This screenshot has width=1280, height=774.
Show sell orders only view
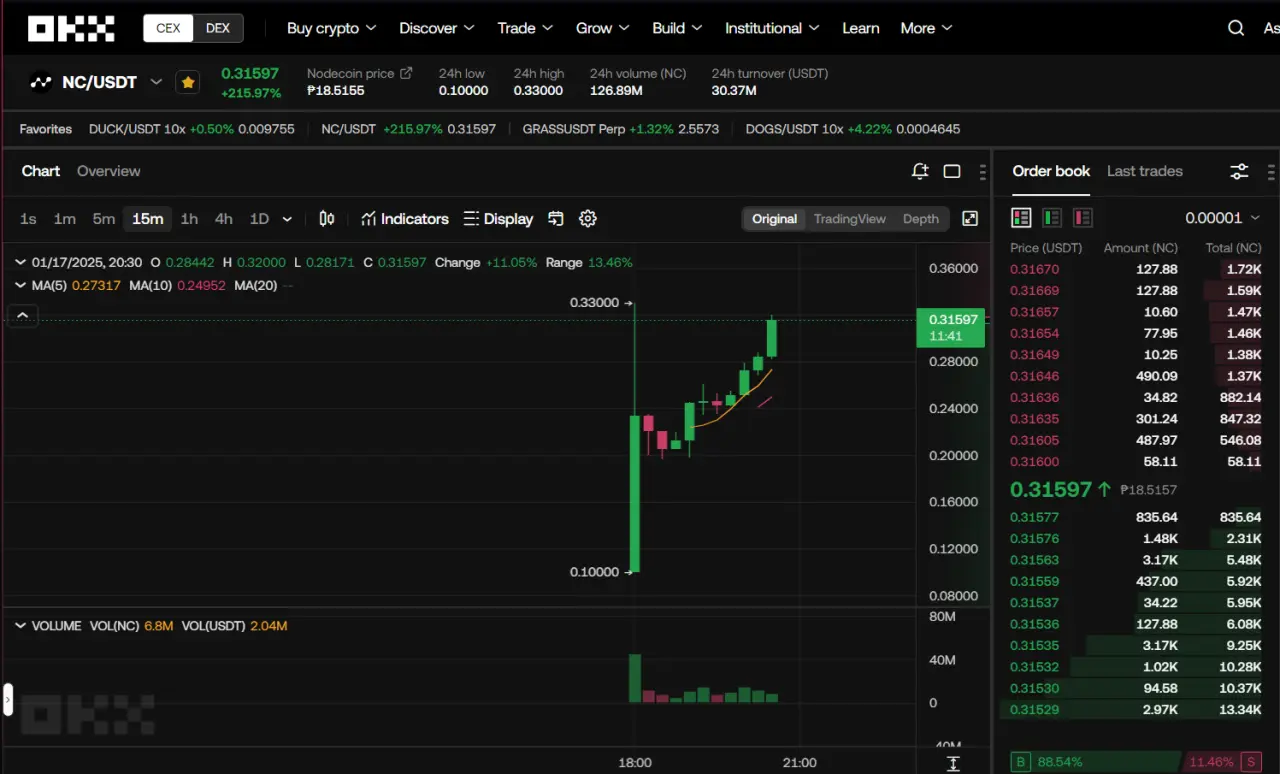coord(1082,218)
